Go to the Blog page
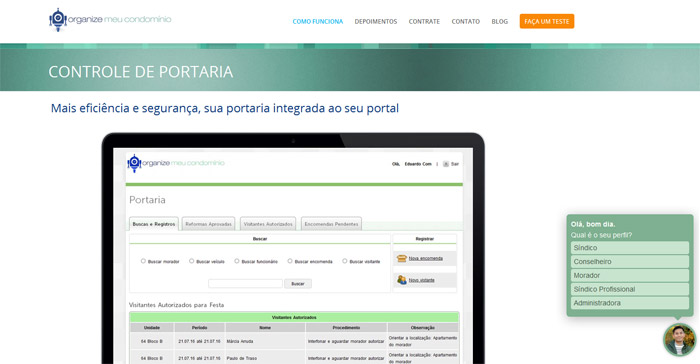This screenshot has height=364, width=700. 500,21
